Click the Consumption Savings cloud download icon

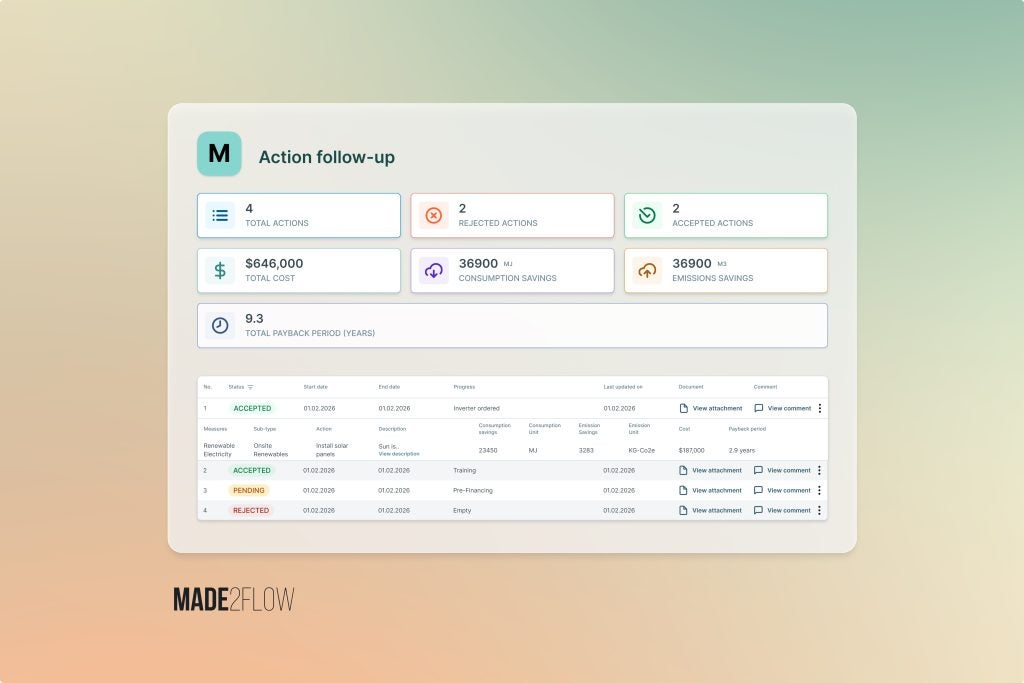pos(433,270)
